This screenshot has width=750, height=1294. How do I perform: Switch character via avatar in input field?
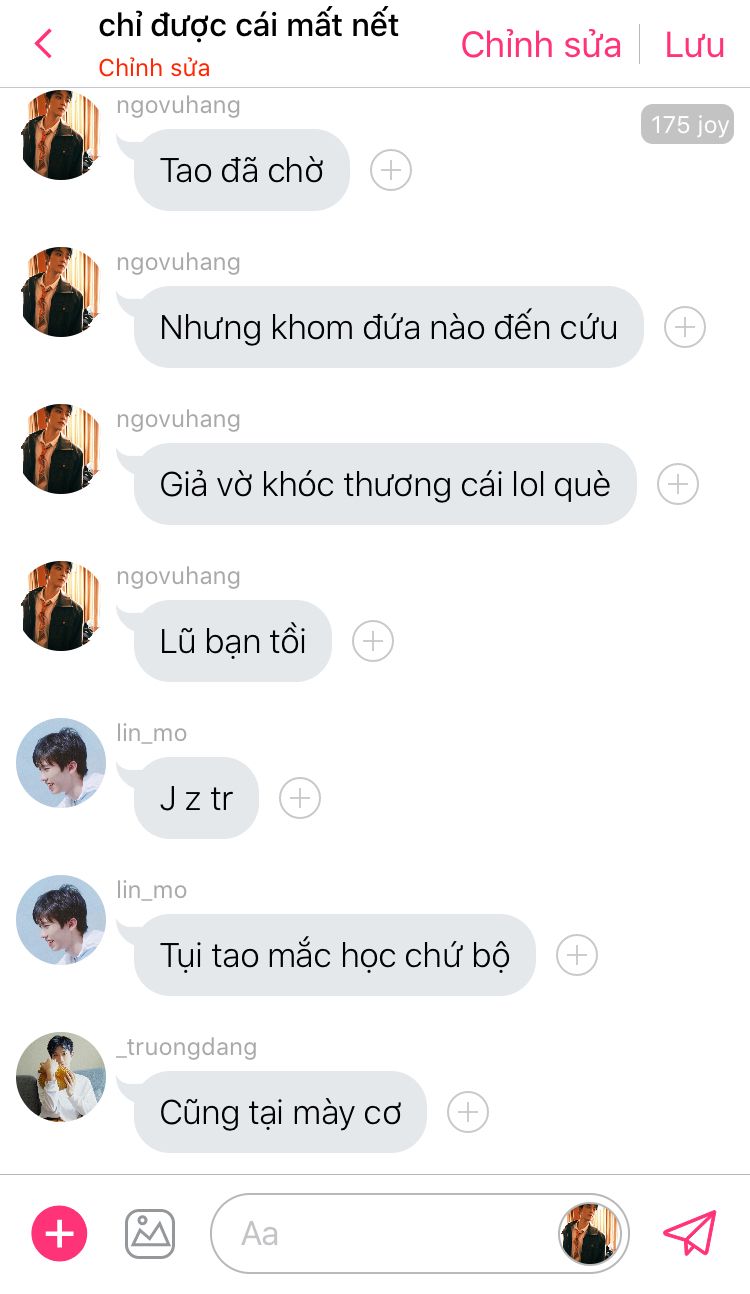pos(590,1234)
